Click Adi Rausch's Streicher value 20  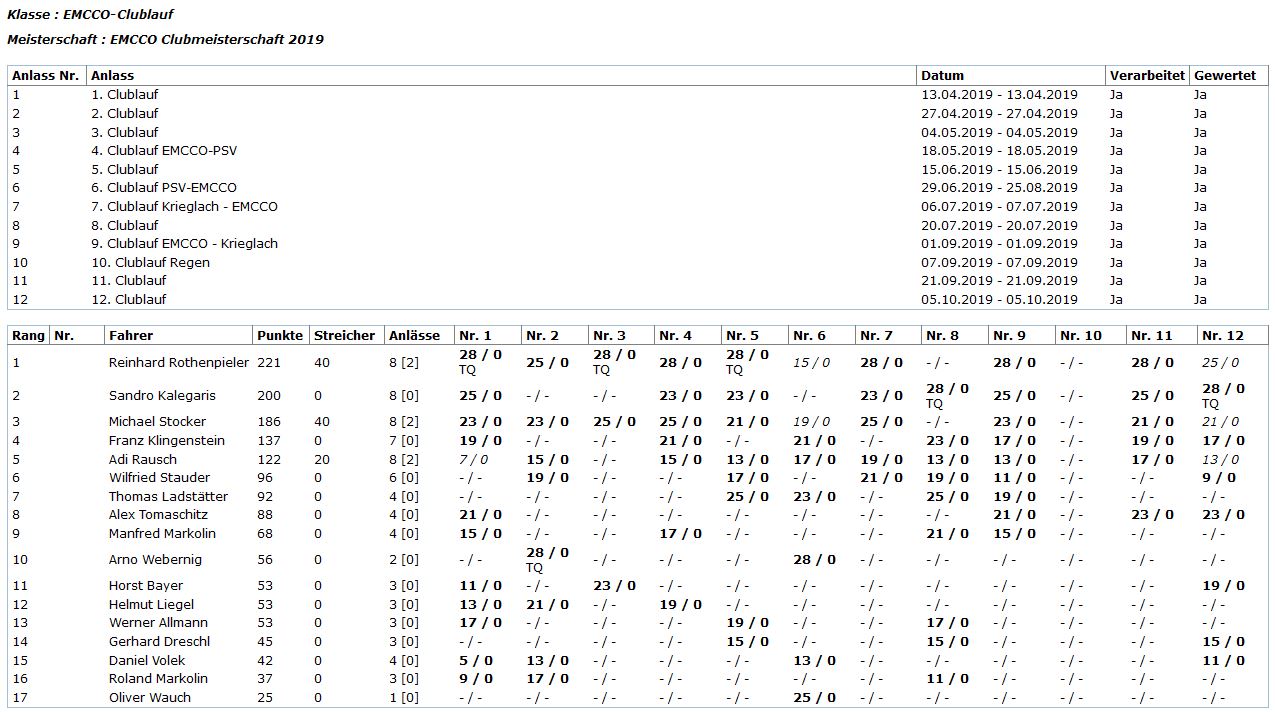pos(322,460)
